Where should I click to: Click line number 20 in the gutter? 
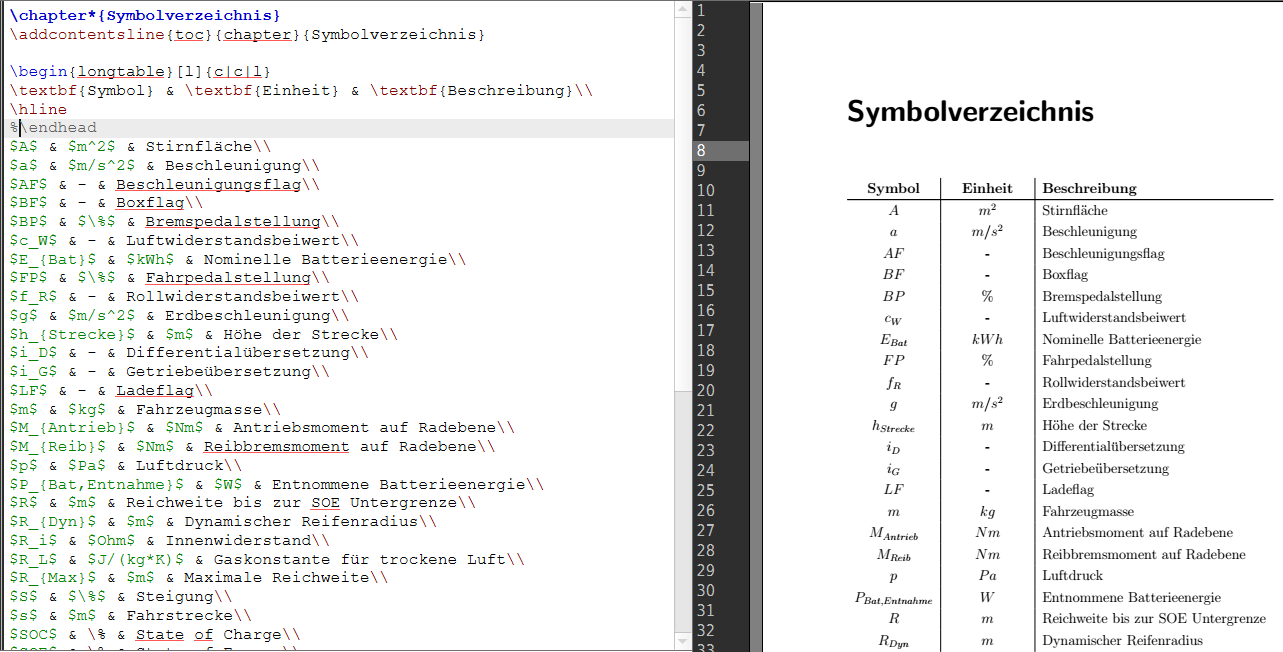(x=707, y=391)
